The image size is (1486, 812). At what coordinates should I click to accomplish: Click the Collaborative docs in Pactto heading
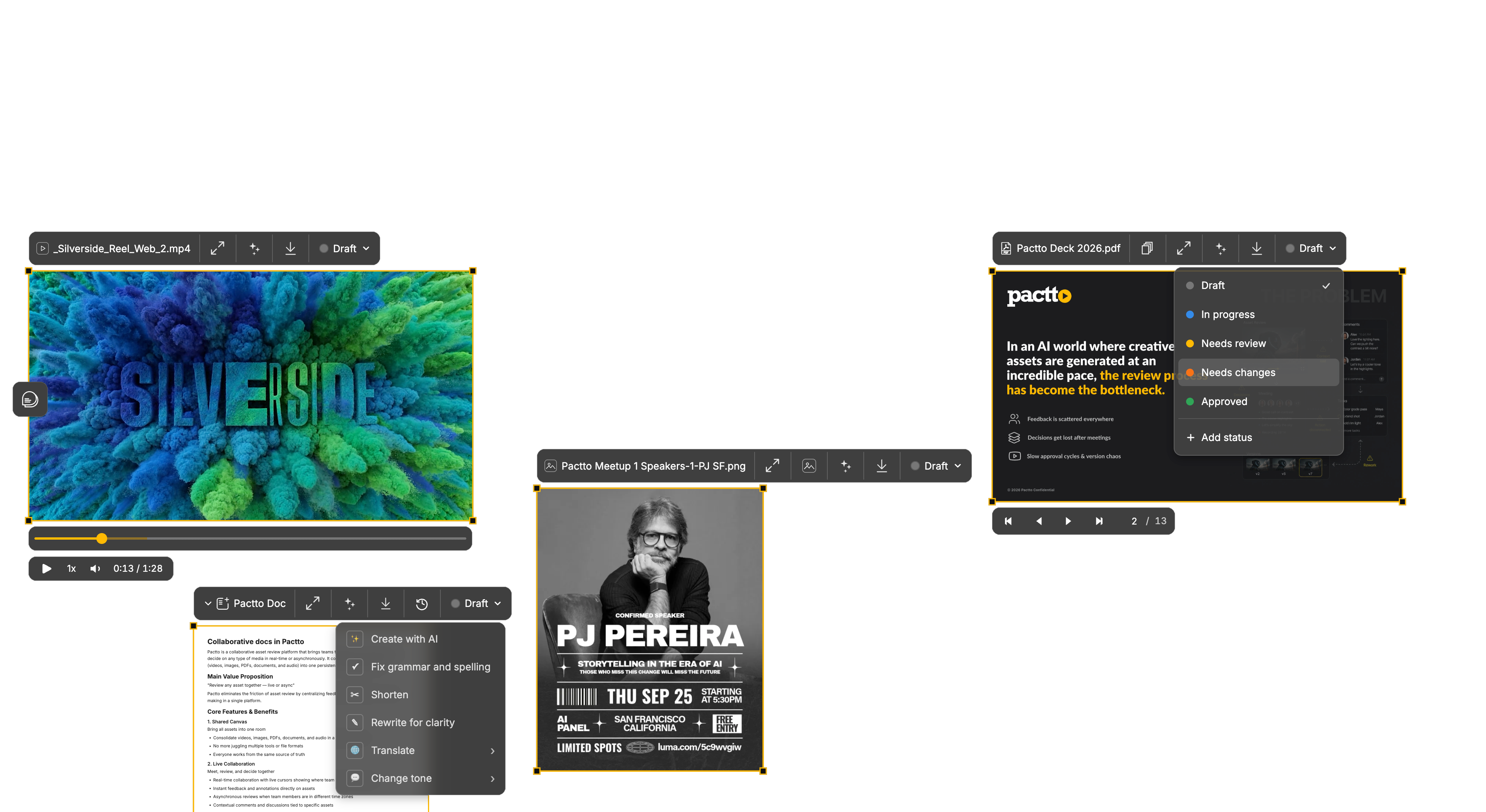click(255, 641)
